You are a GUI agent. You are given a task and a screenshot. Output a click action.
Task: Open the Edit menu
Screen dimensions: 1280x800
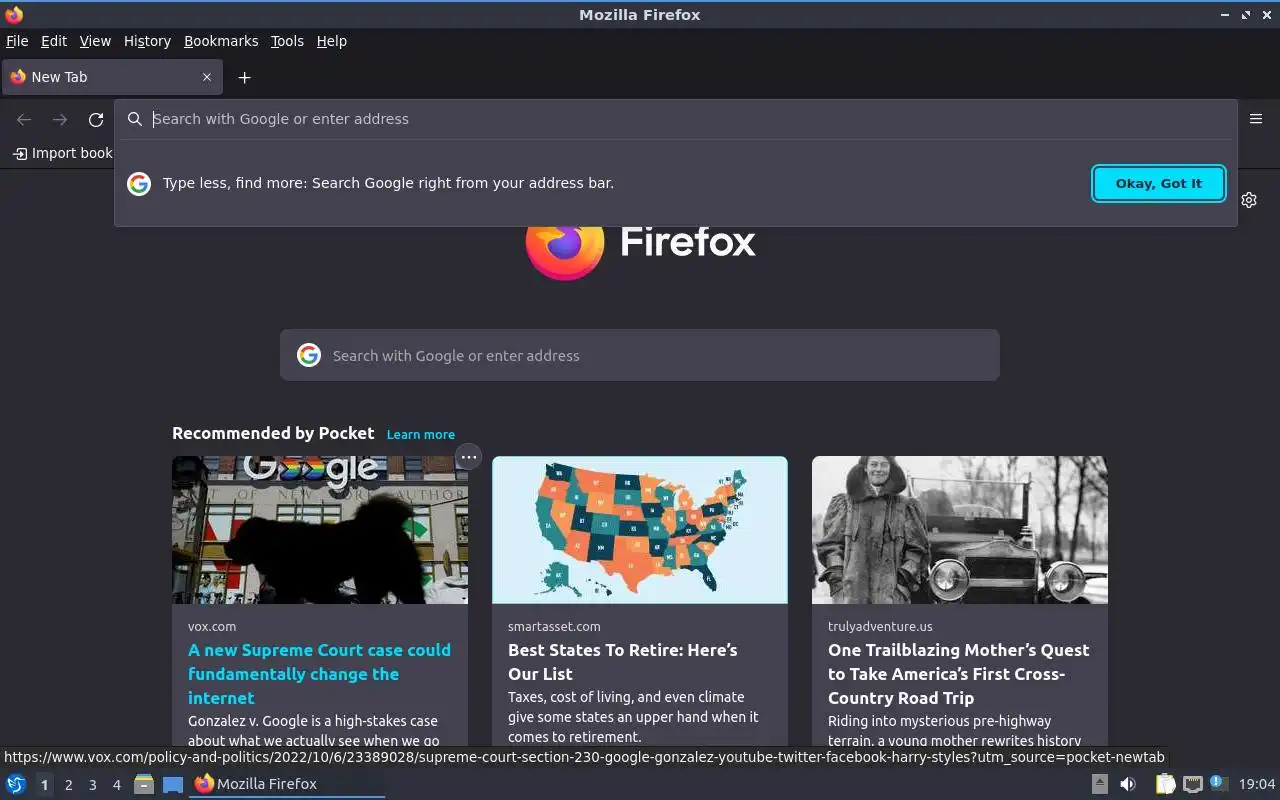tap(54, 41)
